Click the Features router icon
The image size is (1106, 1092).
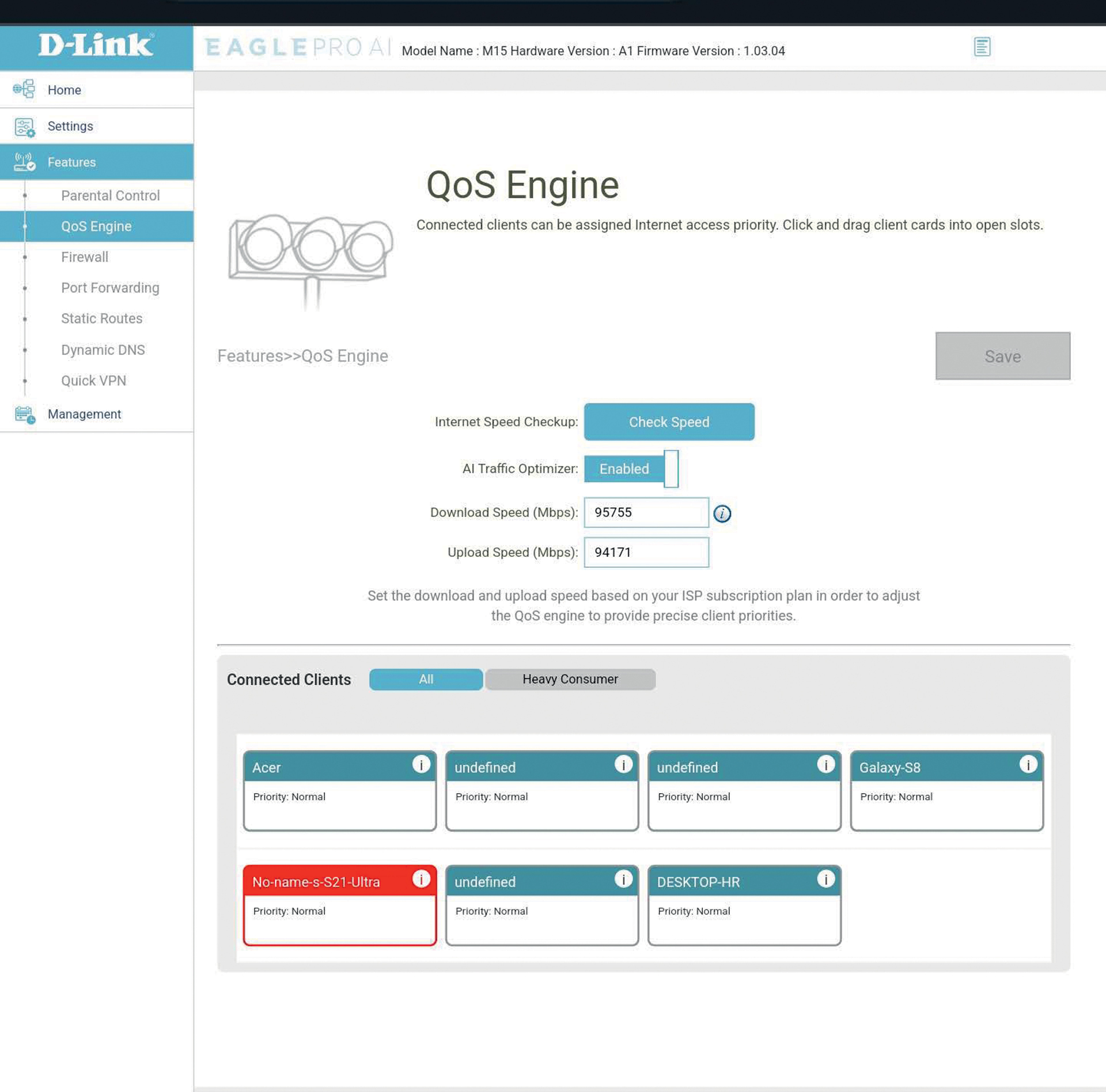click(x=24, y=162)
